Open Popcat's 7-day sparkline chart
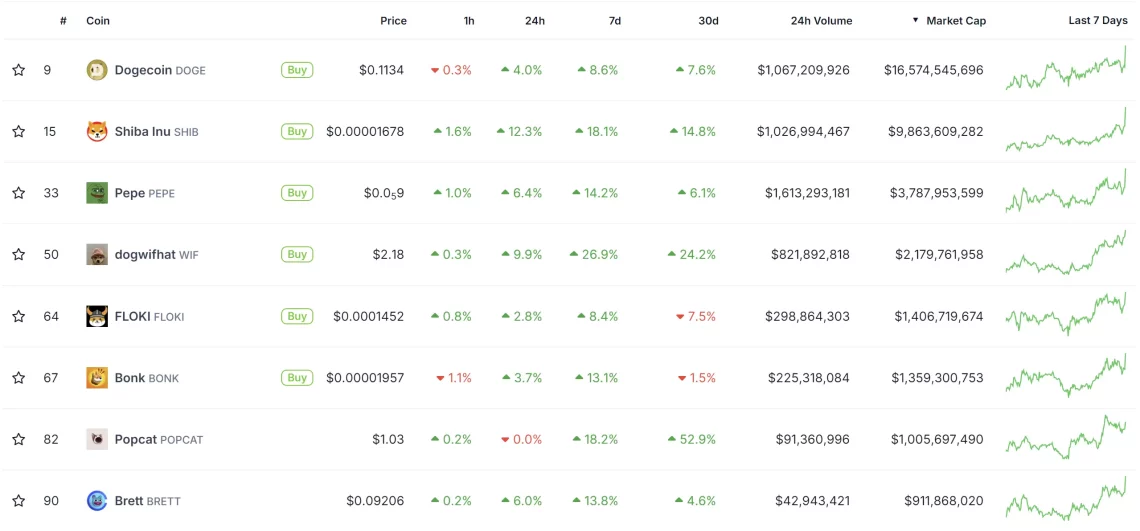Viewport: 1140px width, 531px height. pyautogui.click(x=1066, y=437)
